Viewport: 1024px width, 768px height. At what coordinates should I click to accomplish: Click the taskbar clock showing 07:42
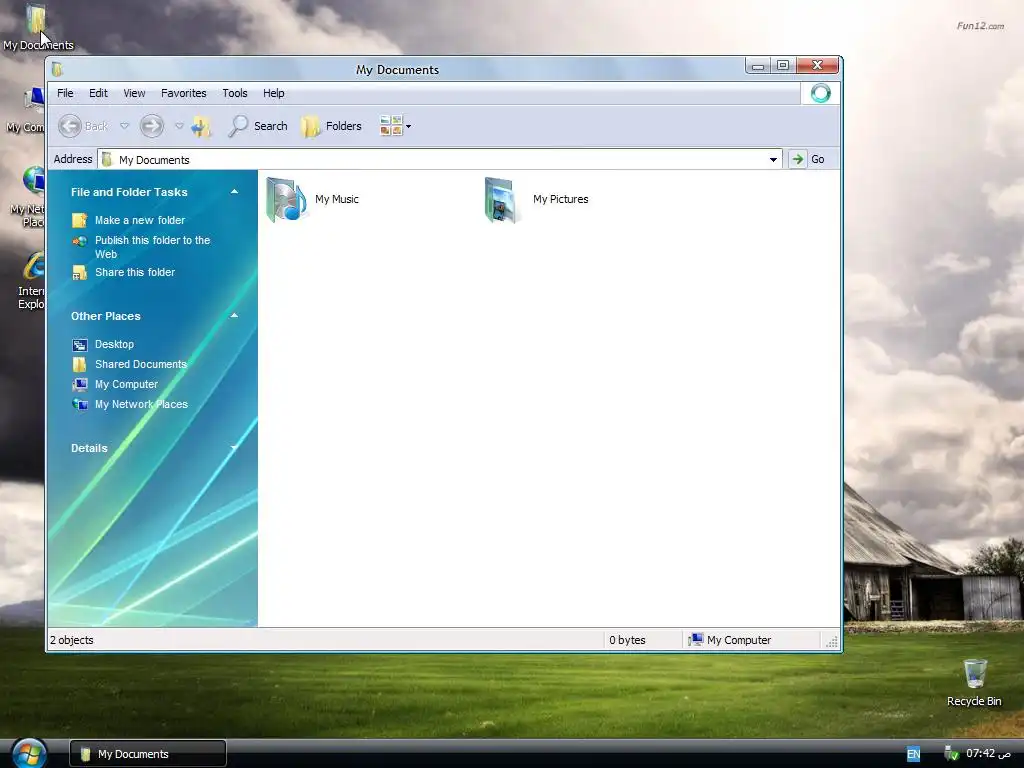tap(988, 754)
